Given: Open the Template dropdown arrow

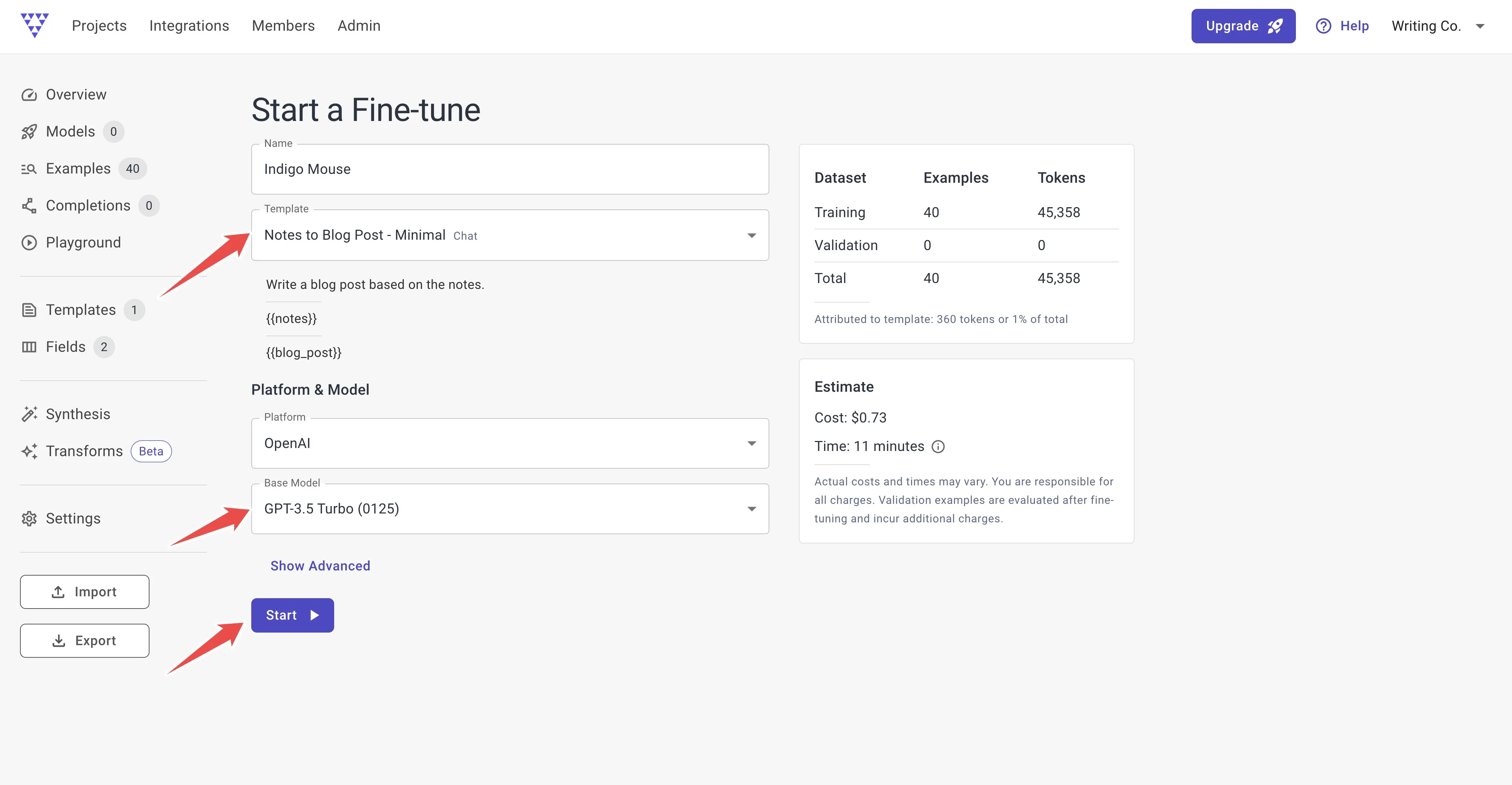Looking at the screenshot, I should 751,235.
